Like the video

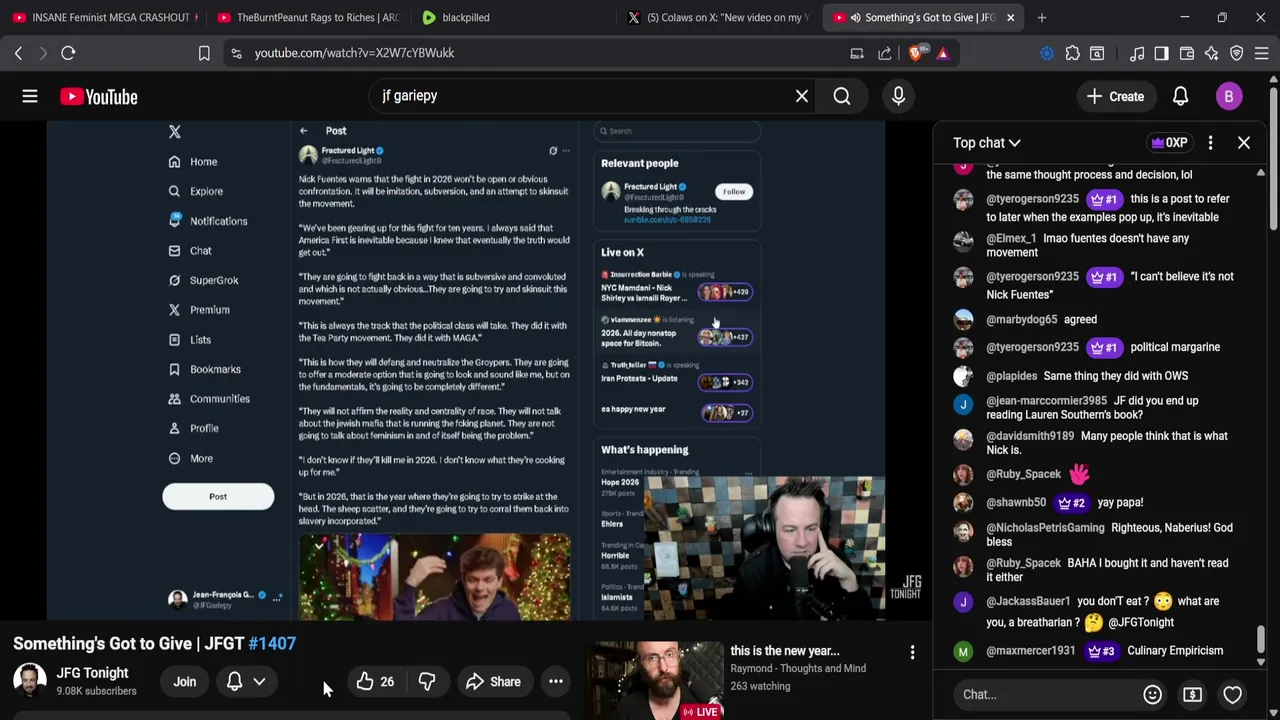[375, 682]
